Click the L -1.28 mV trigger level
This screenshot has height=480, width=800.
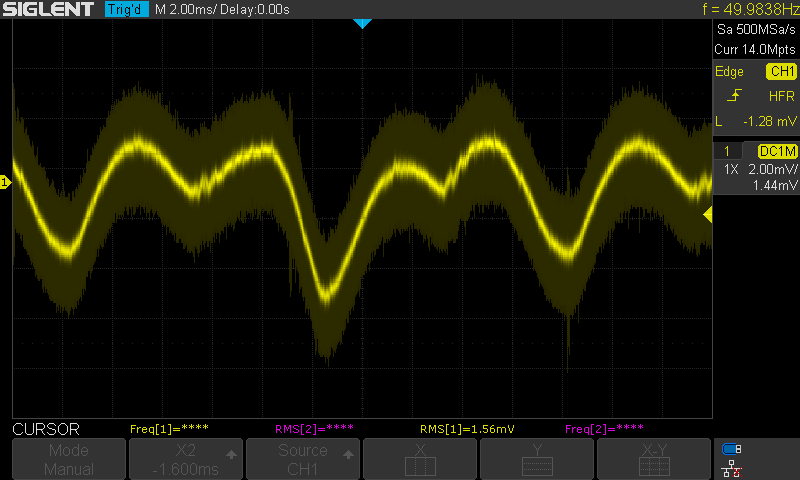(756, 121)
